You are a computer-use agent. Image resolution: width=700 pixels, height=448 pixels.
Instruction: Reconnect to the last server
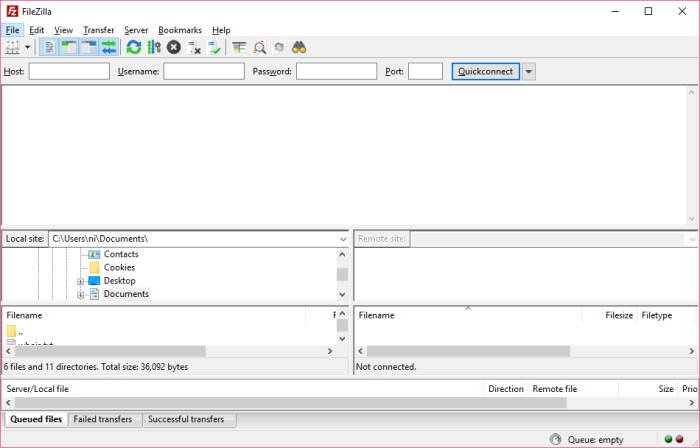(215, 47)
